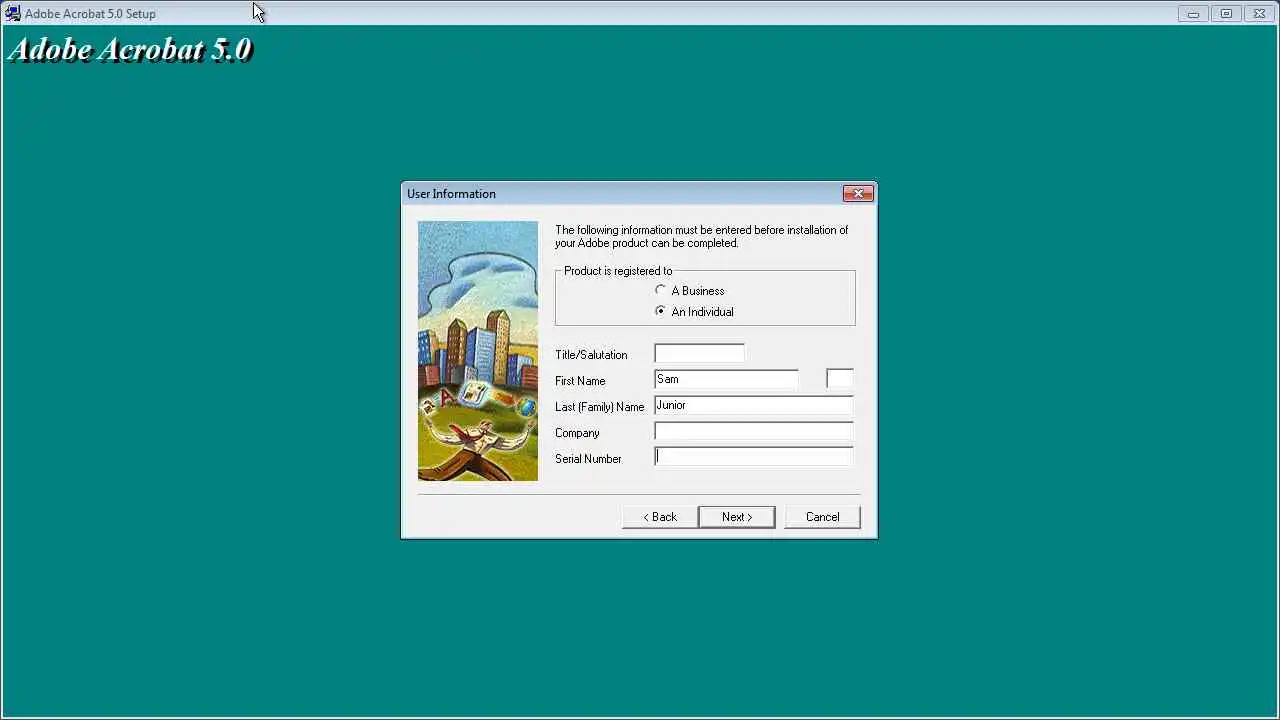Click the small middle initial field

[840, 379]
